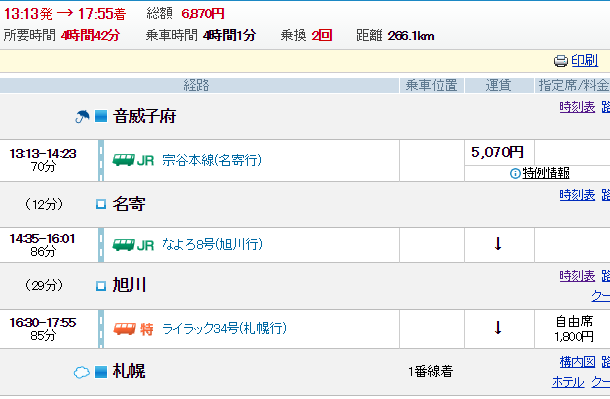Image resolution: width=610 pixels, height=399 pixels.
Task: Click the printer icon next to 印刷
Action: 561,61
